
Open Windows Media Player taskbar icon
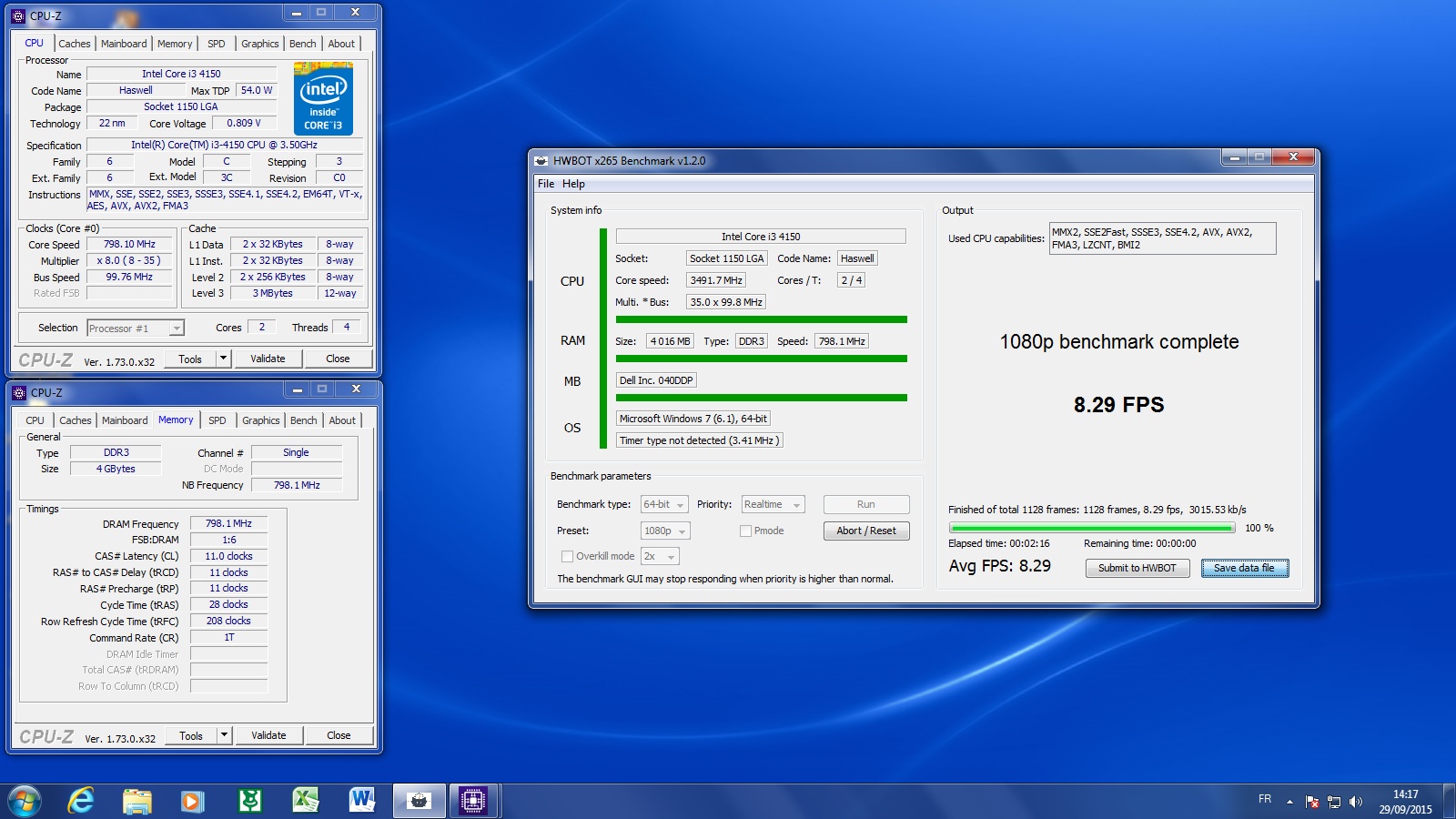point(192,801)
